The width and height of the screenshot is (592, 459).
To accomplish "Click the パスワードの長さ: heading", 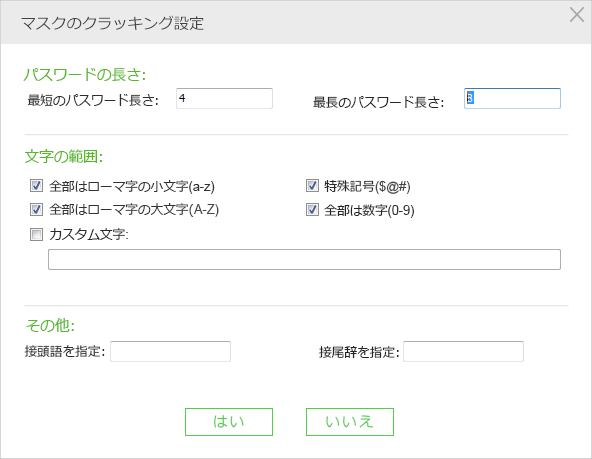I will pos(85,74).
